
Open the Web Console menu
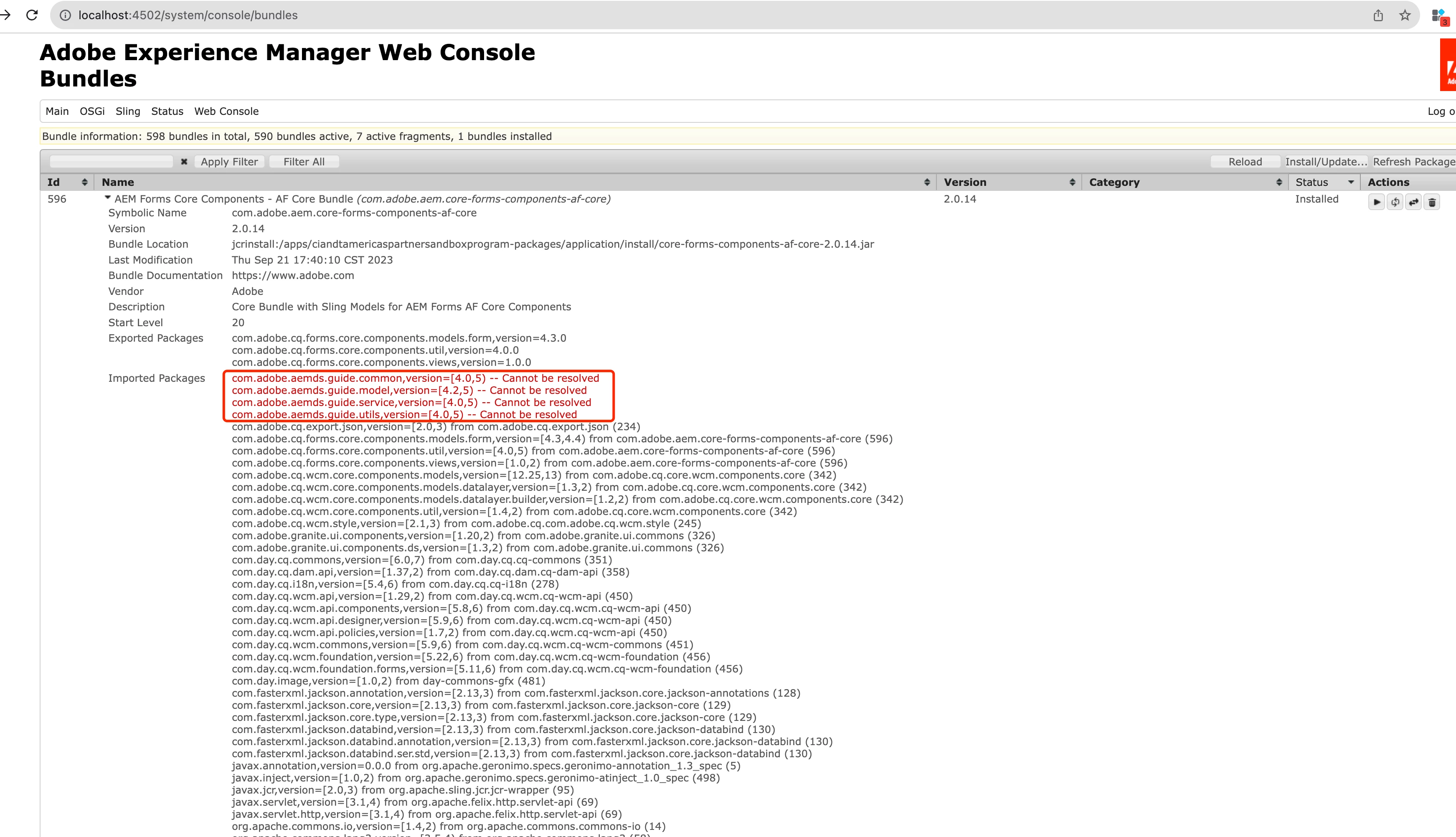coord(226,112)
